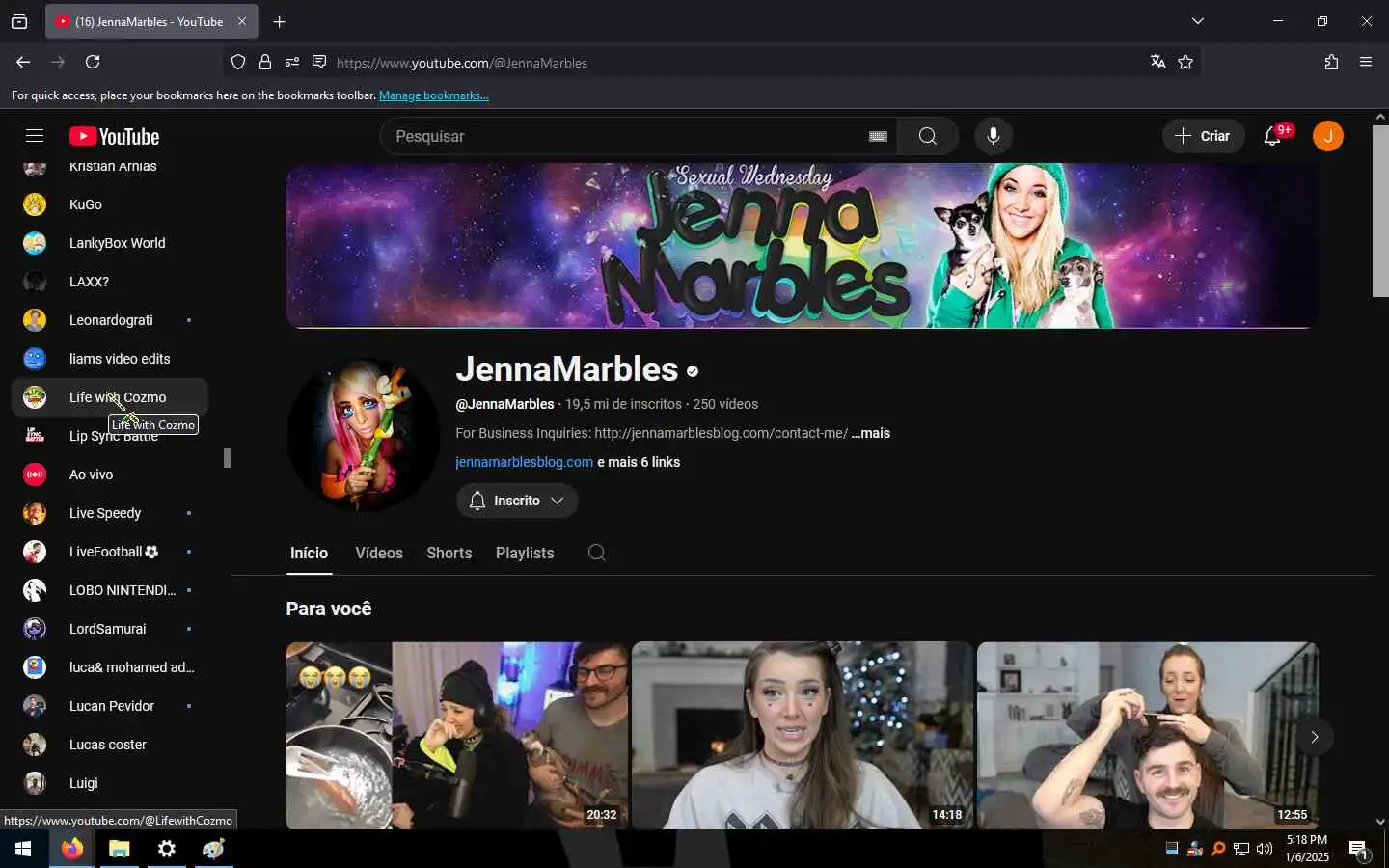The image size is (1389, 868).
Task: Play the 14:18 video thumbnail
Action: click(803, 736)
